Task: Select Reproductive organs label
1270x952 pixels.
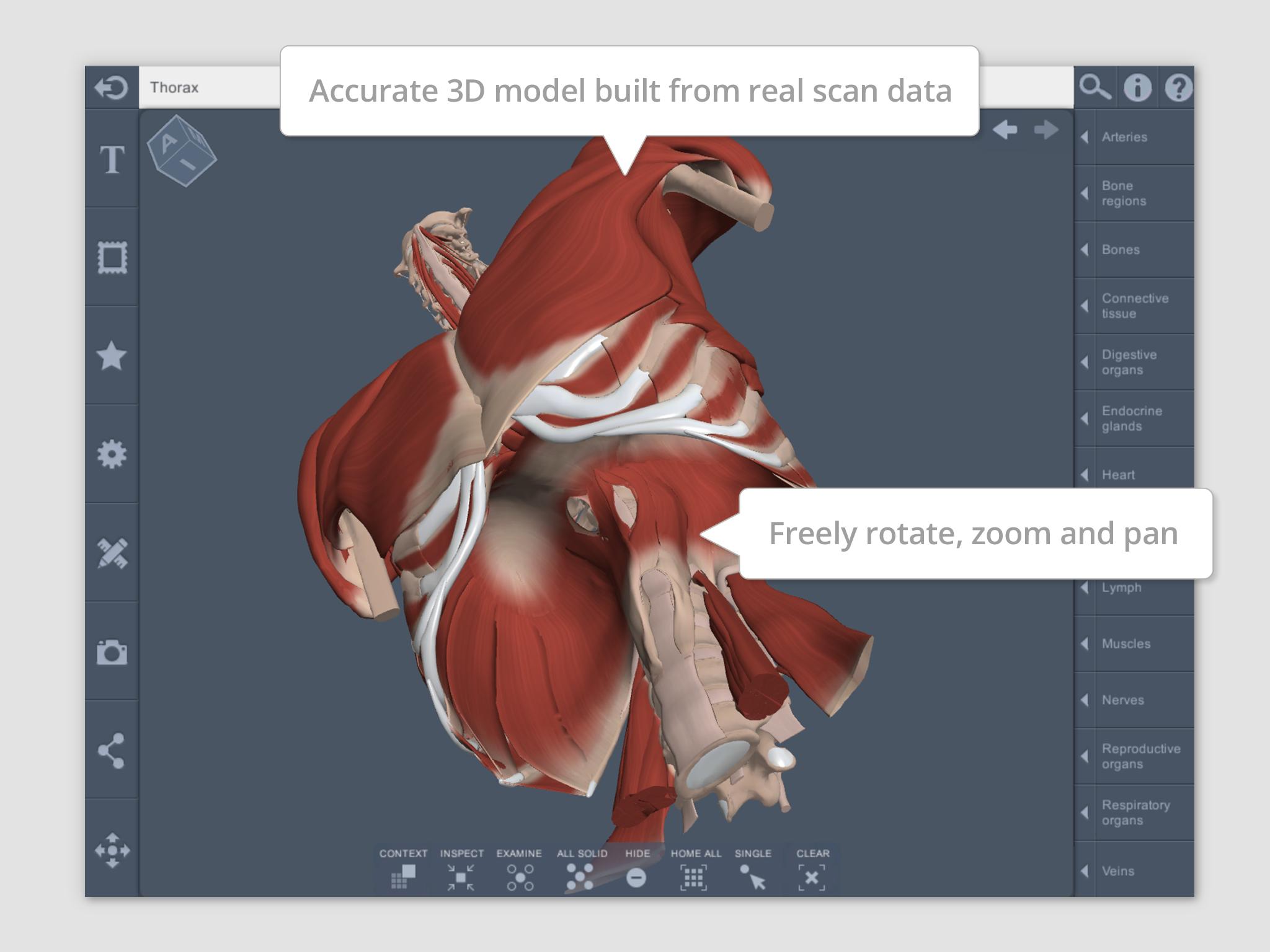Action: (1141, 757)
